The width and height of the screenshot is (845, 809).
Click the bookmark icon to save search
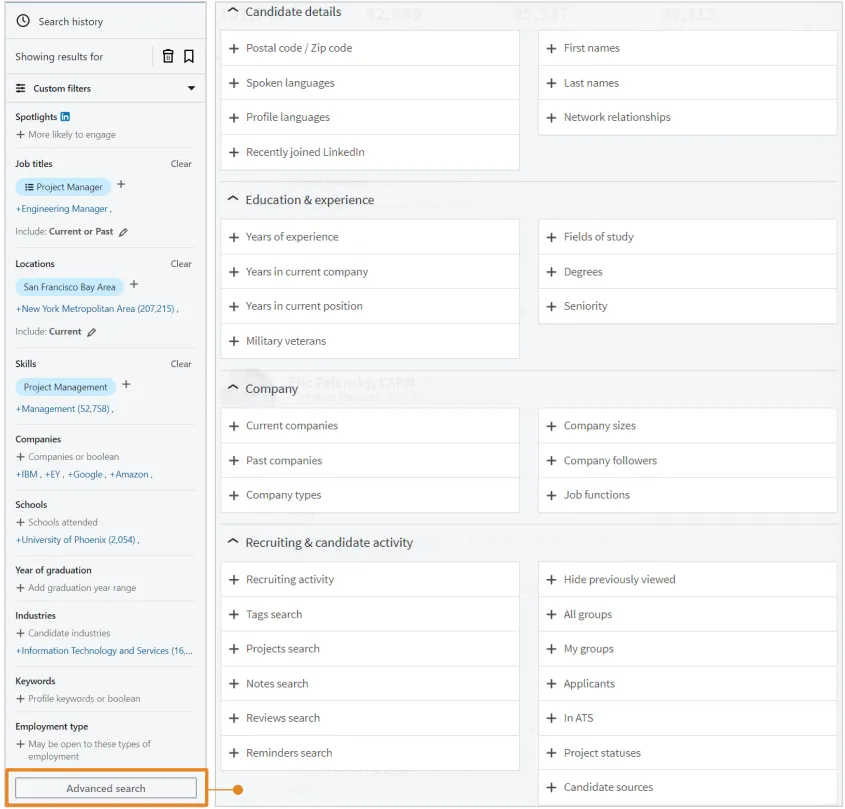point(189,57)
